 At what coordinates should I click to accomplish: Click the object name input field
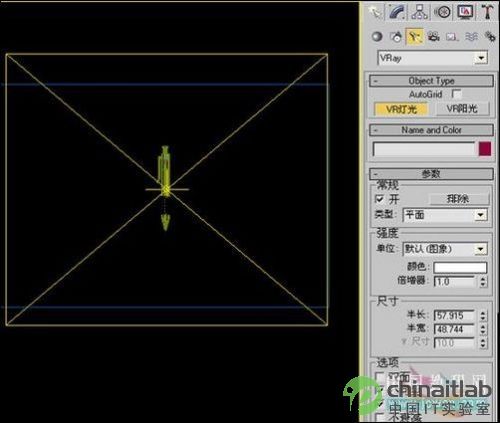coord(424,149)
